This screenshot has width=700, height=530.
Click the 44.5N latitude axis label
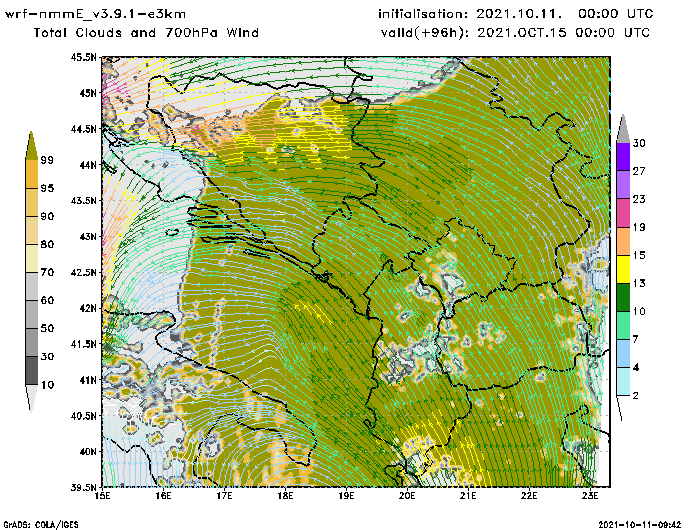(83, 129)
